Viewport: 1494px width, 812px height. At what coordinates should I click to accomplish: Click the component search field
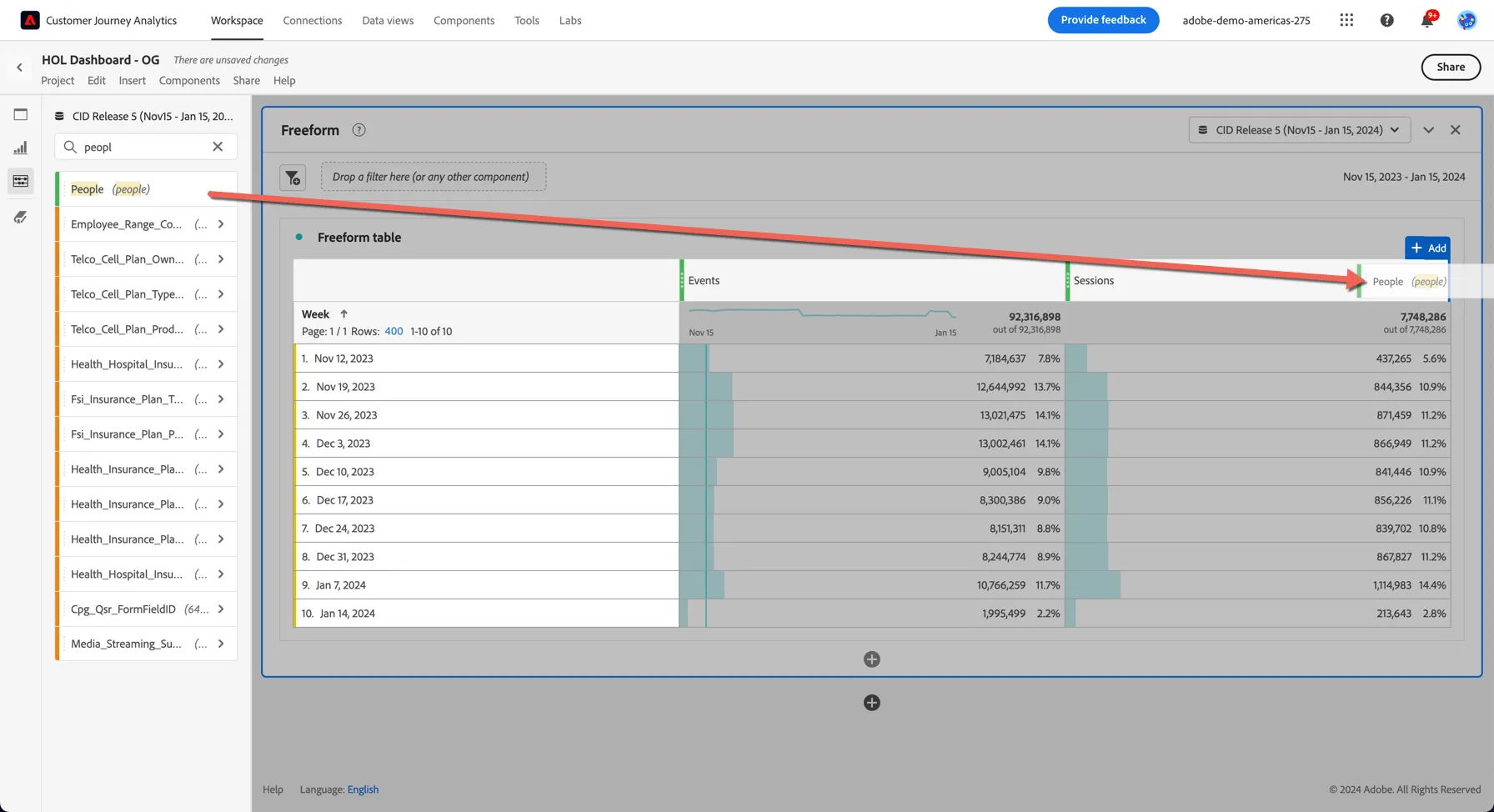[146, 147]
